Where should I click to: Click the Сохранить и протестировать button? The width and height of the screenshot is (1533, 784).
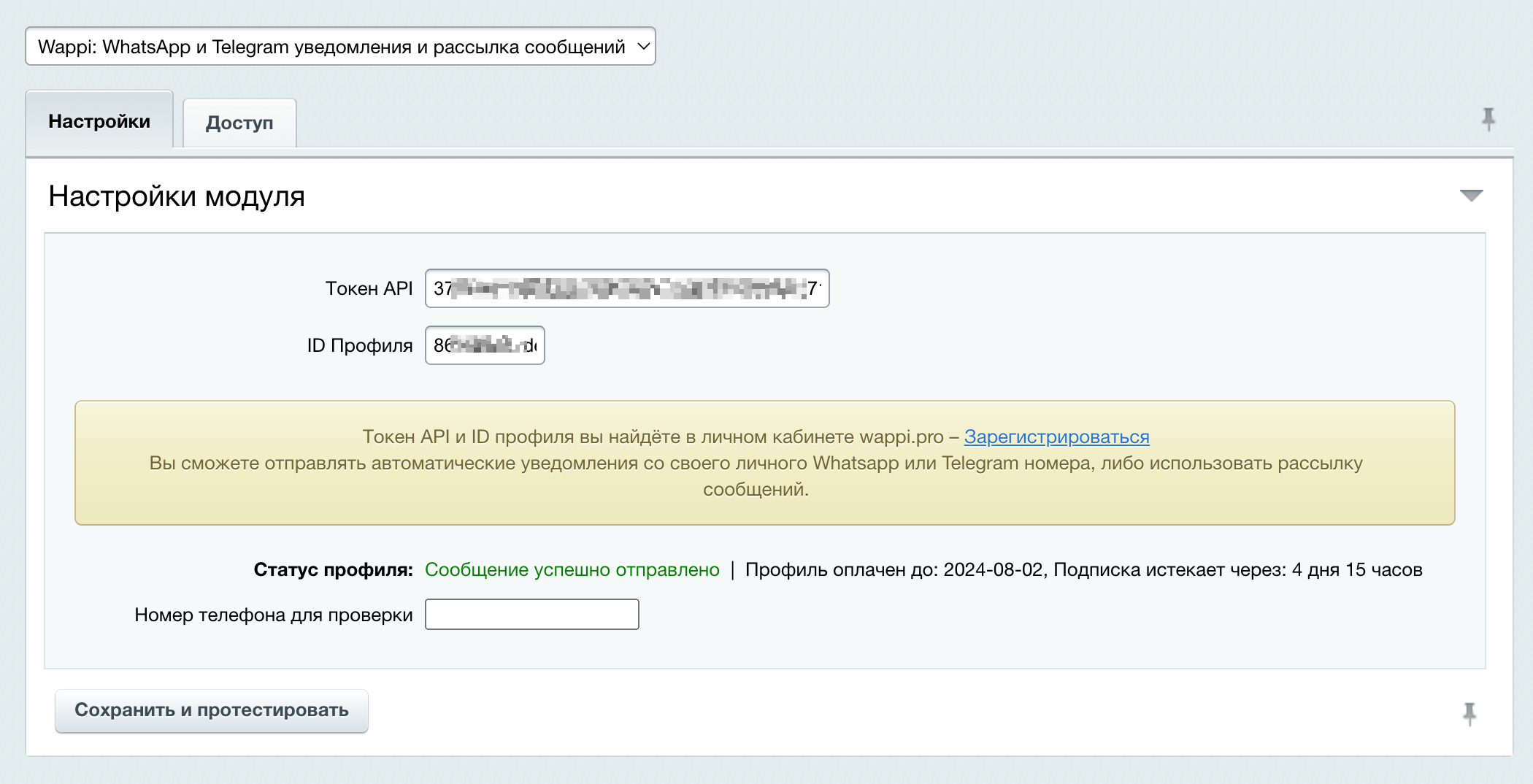tap(212, 710)
